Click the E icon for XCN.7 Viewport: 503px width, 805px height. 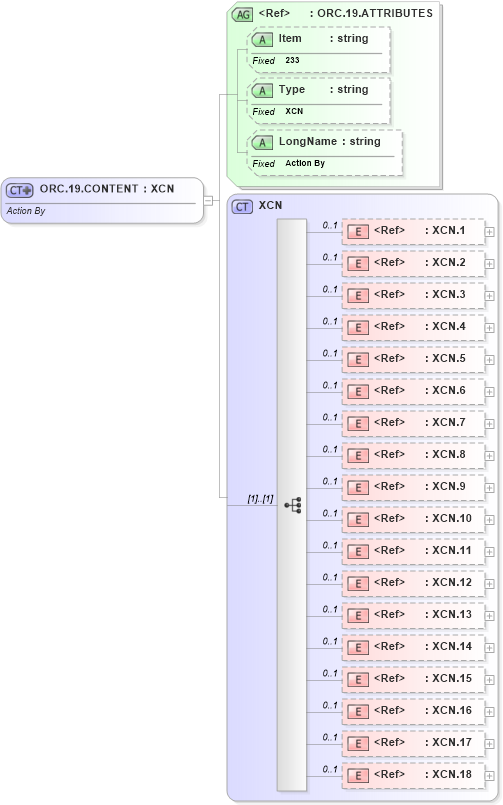358,424
